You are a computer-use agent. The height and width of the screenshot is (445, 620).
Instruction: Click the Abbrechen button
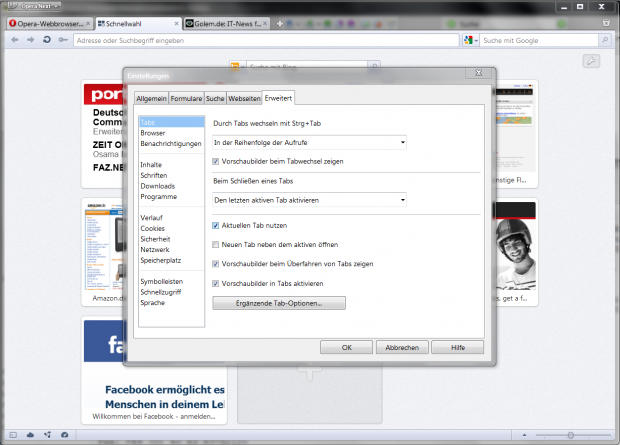pyautogui.click(x=402, y=347)
